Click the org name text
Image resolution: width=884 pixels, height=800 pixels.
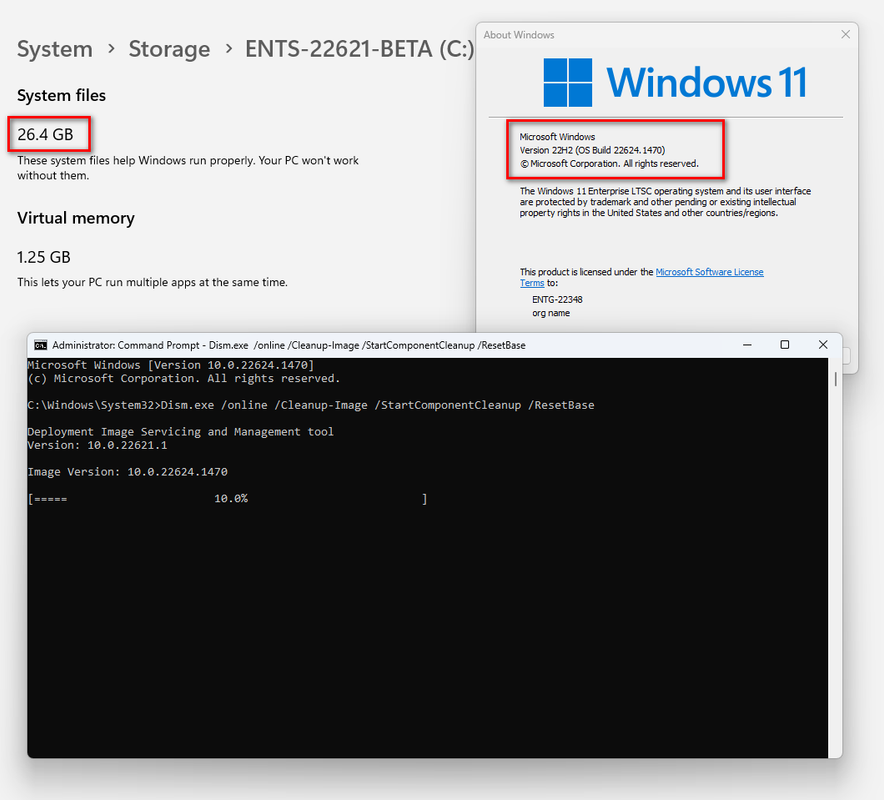551,313
